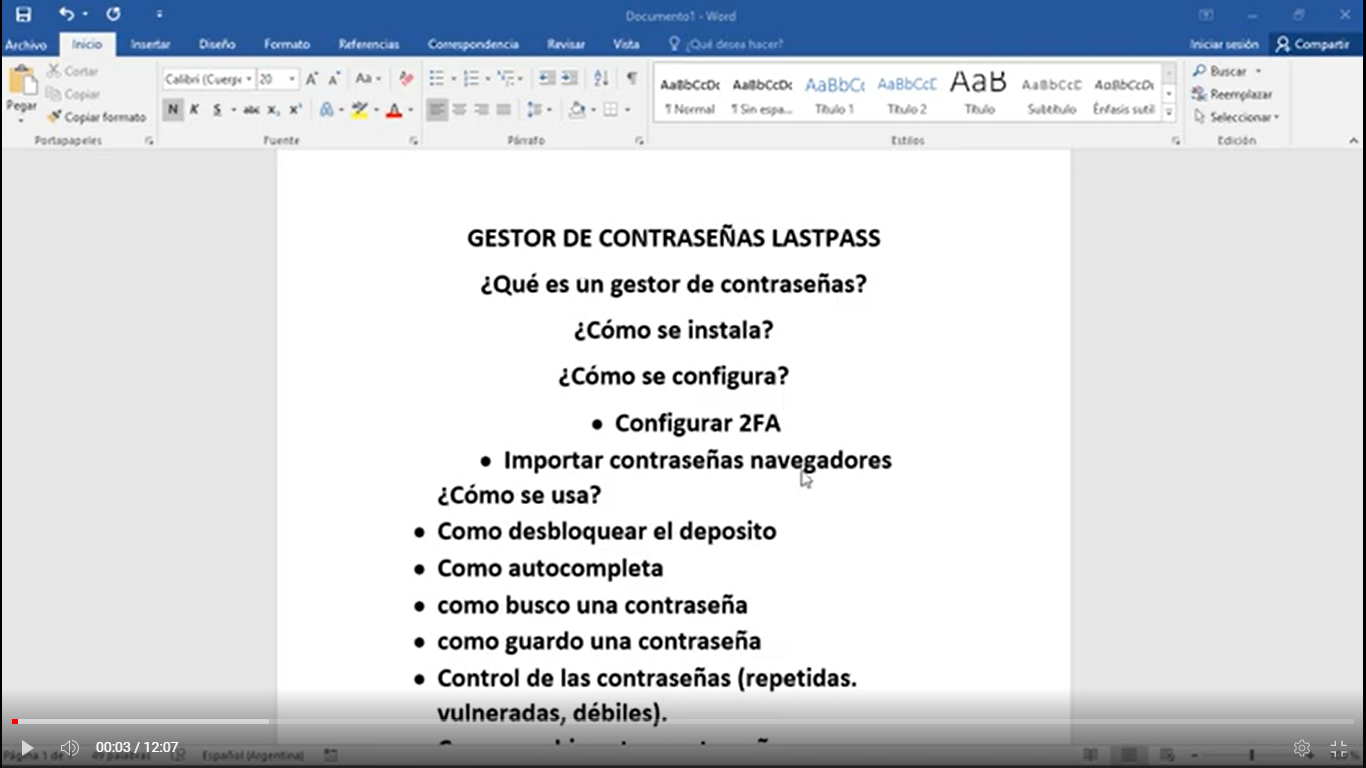This screenshot has height=768, width=1366.
Task: Justify paragraph text
Action: pos(504,110)
